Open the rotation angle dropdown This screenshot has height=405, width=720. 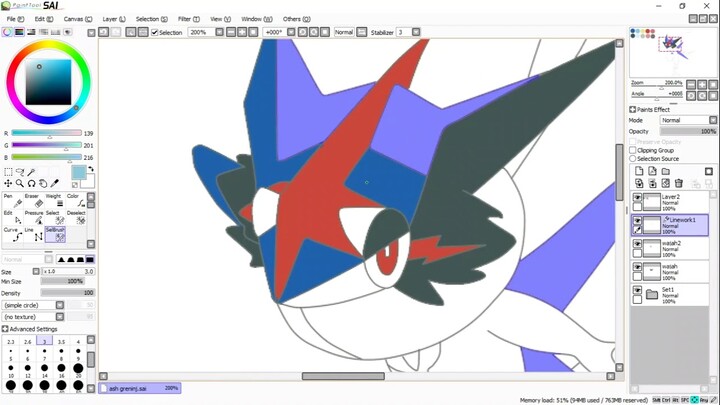click(x=291, y=32)
